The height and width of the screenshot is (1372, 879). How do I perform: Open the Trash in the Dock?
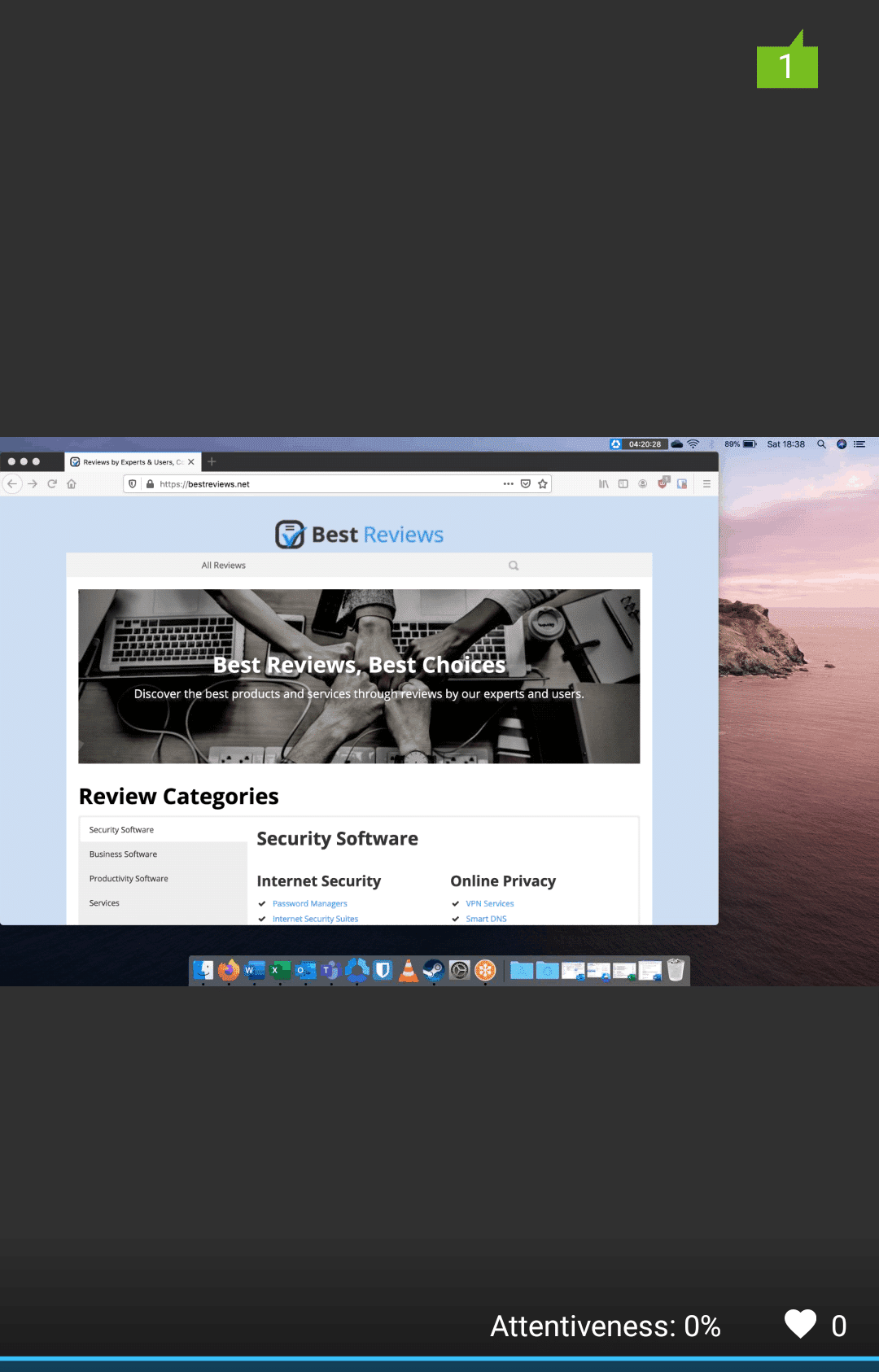pyautogui.click(x=676, y=970)
